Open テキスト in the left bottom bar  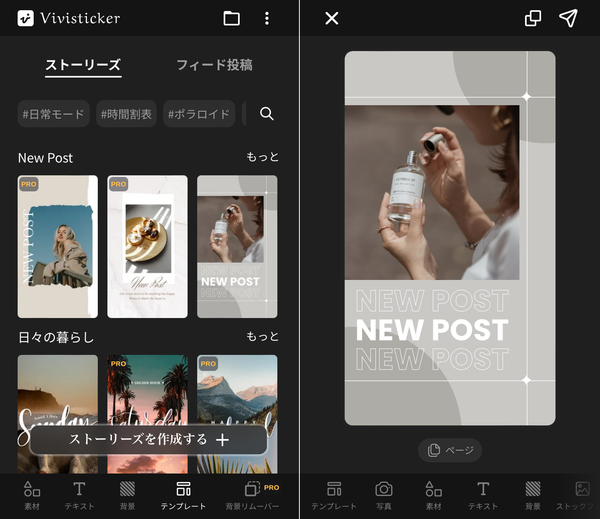point(79,496)
